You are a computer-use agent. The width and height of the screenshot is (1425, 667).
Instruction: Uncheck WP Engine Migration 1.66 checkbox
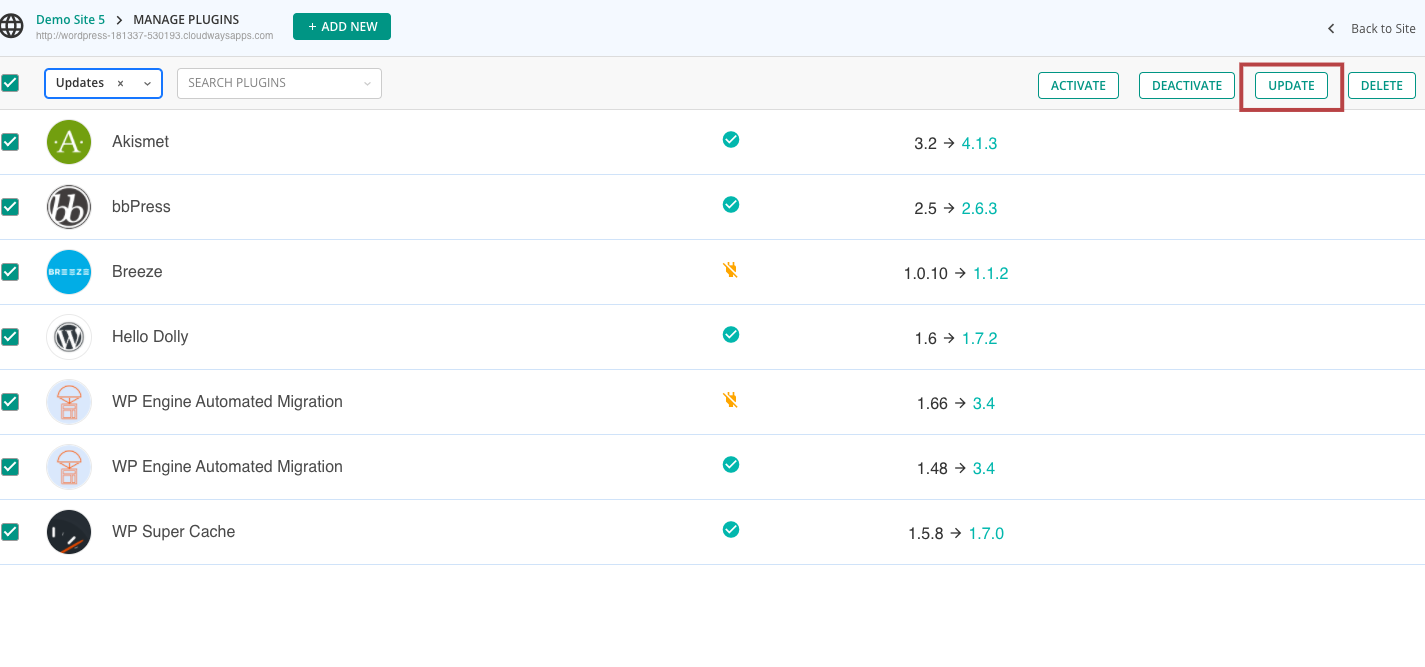(10, 402)
